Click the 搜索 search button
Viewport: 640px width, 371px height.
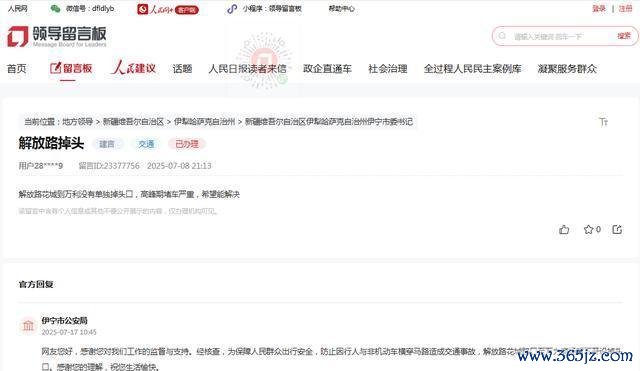[x=624, y=36]
